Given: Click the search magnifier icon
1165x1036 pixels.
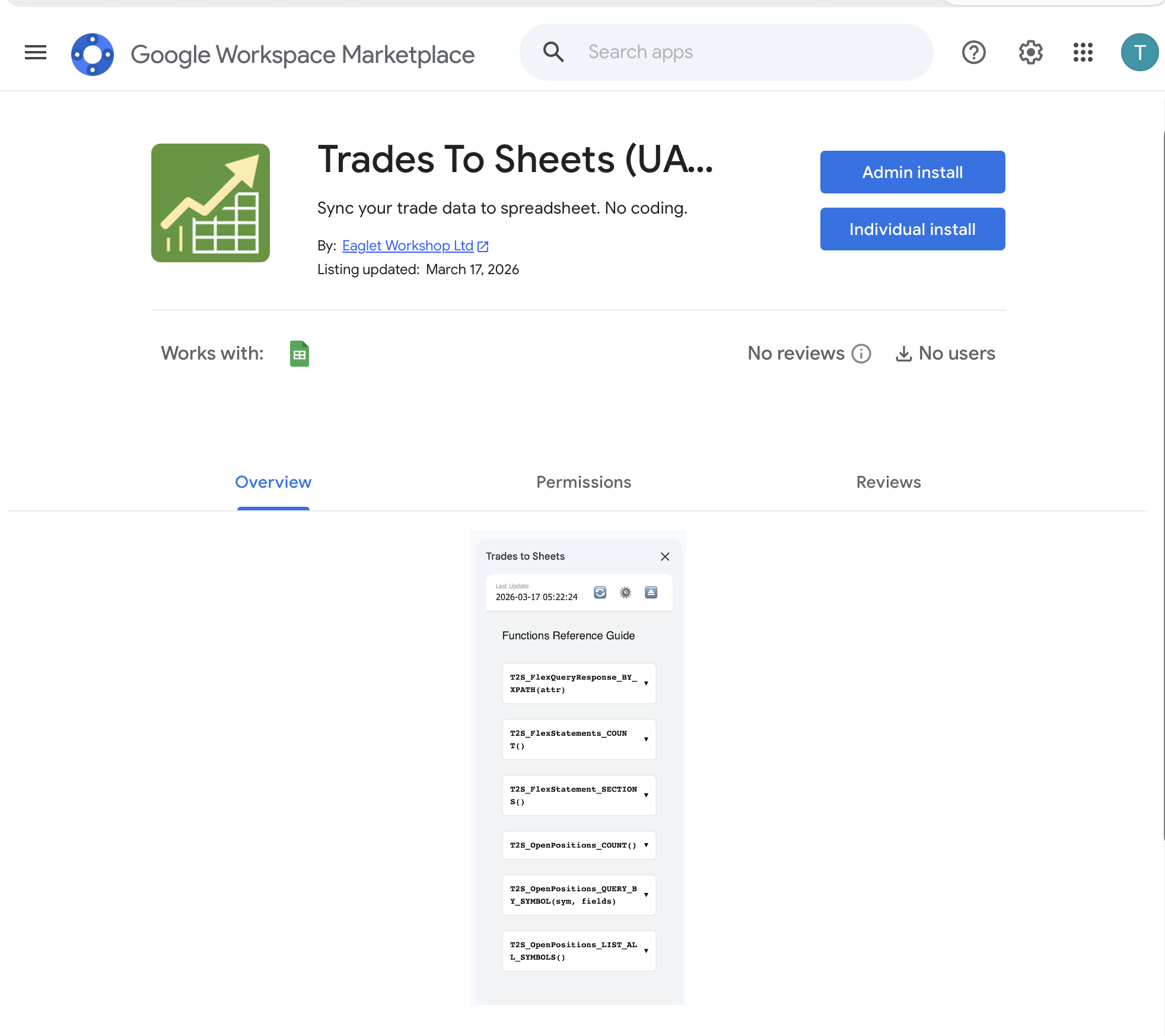Looking at the screenshot, I should 553,52.
